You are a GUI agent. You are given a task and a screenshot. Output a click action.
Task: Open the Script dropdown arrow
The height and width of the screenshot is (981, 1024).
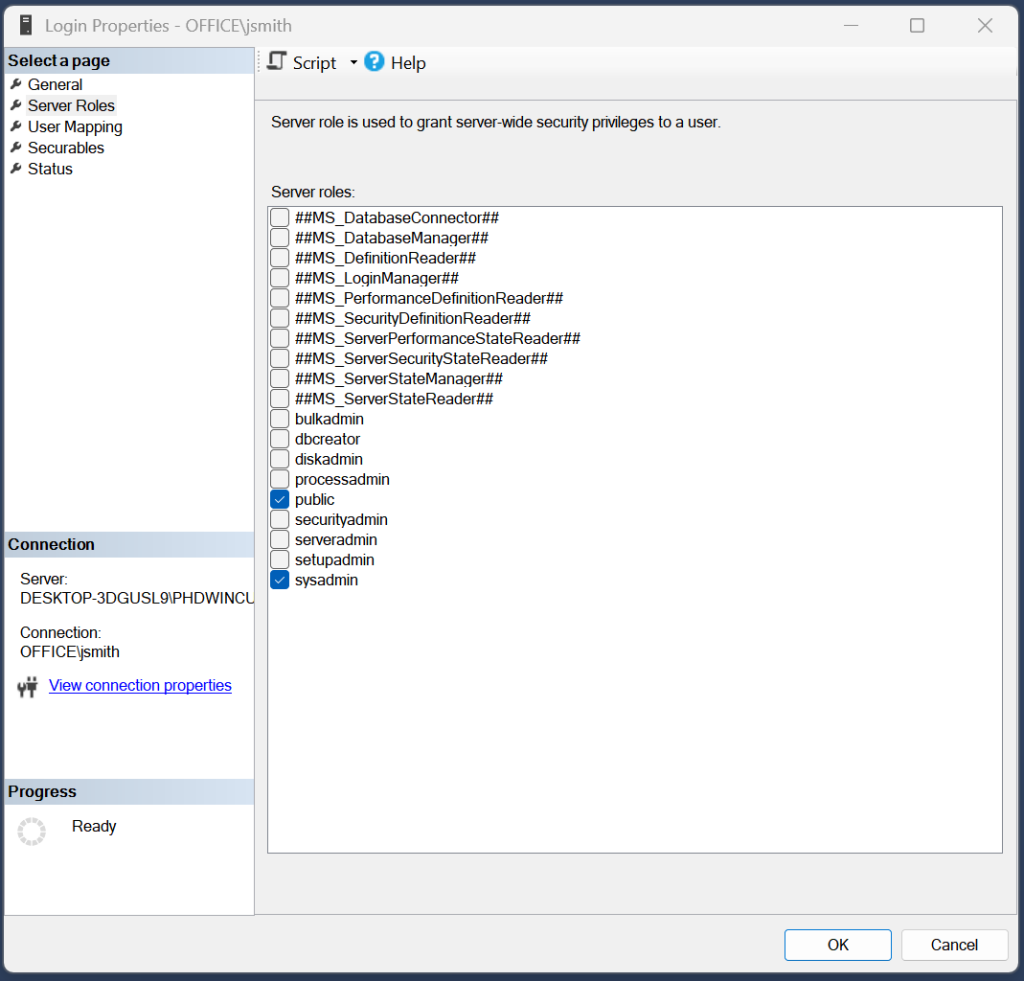353,63
